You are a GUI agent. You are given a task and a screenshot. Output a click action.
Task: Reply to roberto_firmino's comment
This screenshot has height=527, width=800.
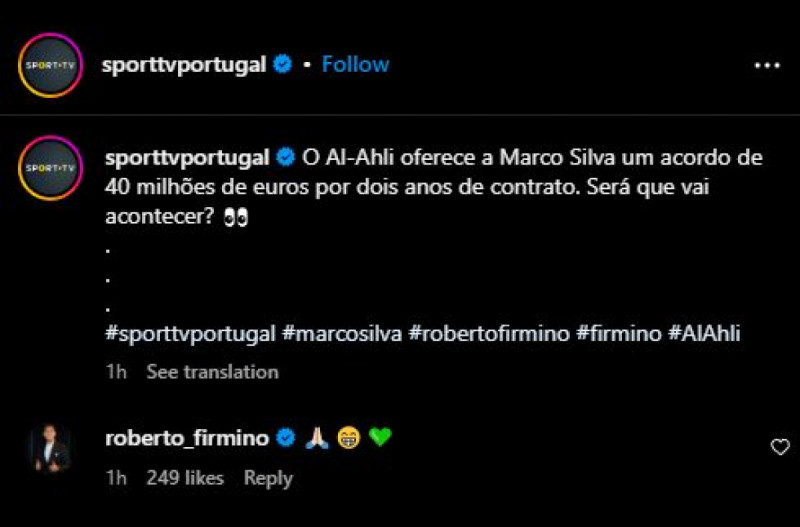268,479
